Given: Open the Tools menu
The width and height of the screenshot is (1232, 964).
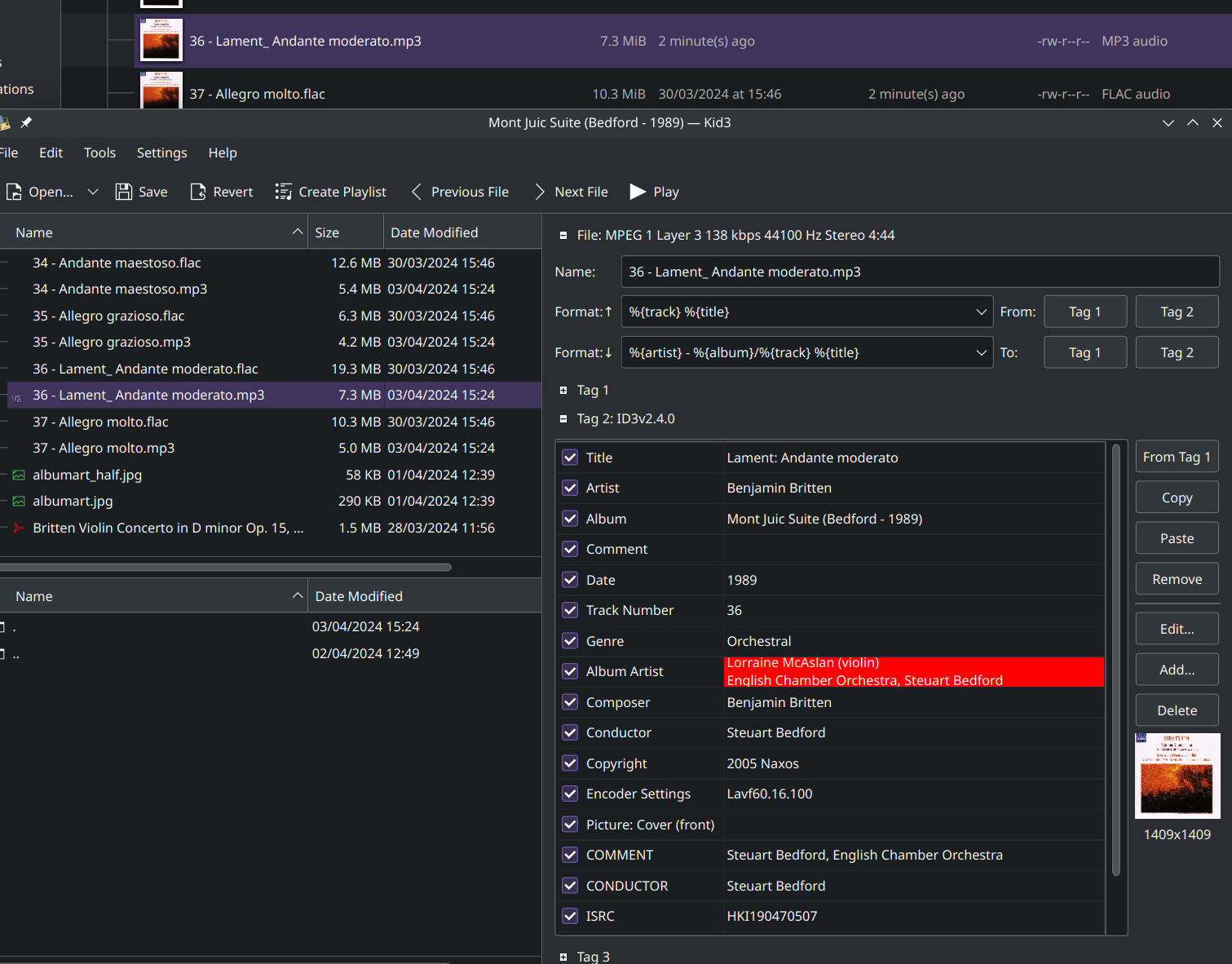Looking at the screenshot, I should 99,153.
